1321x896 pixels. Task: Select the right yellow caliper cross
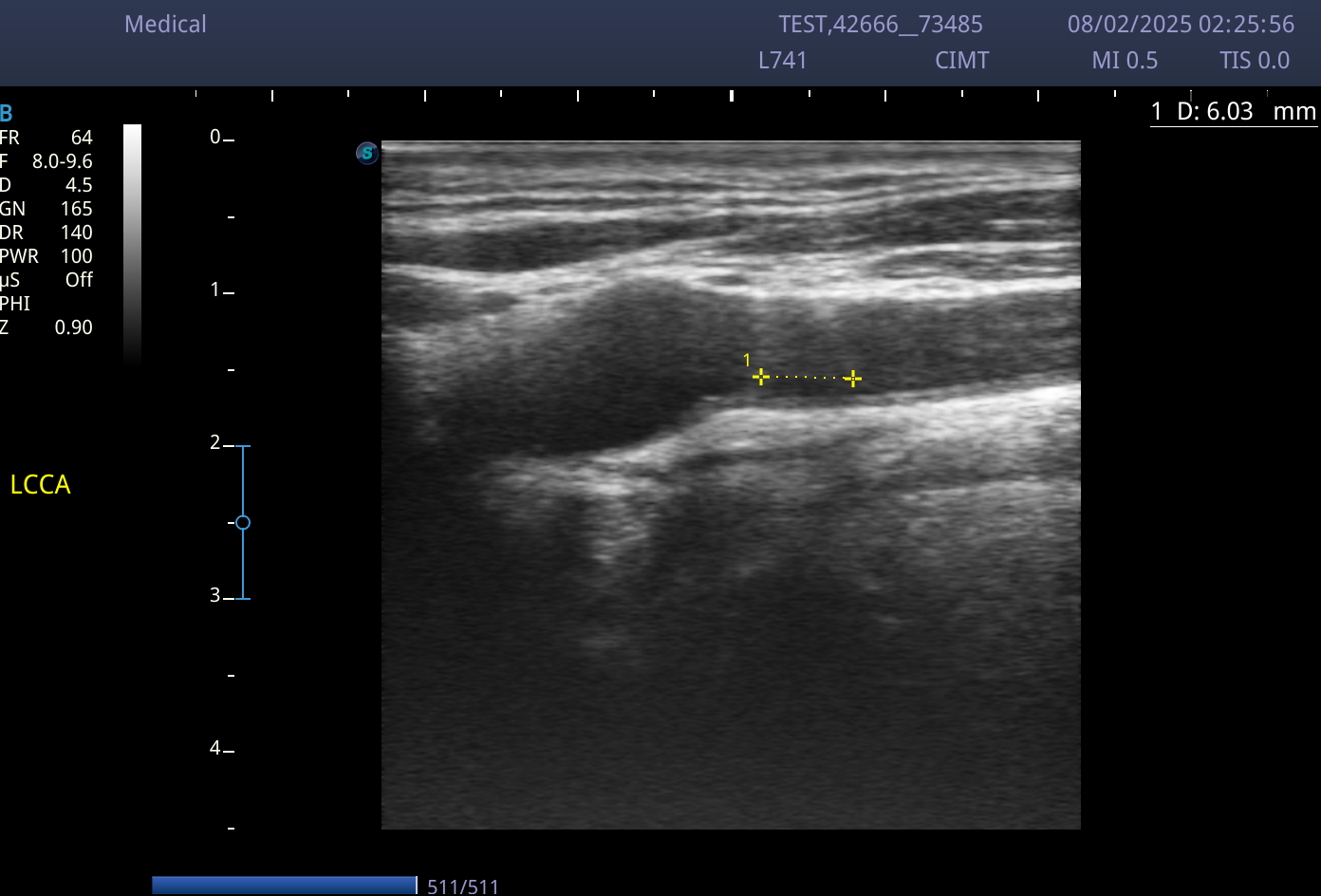[853, 378]
